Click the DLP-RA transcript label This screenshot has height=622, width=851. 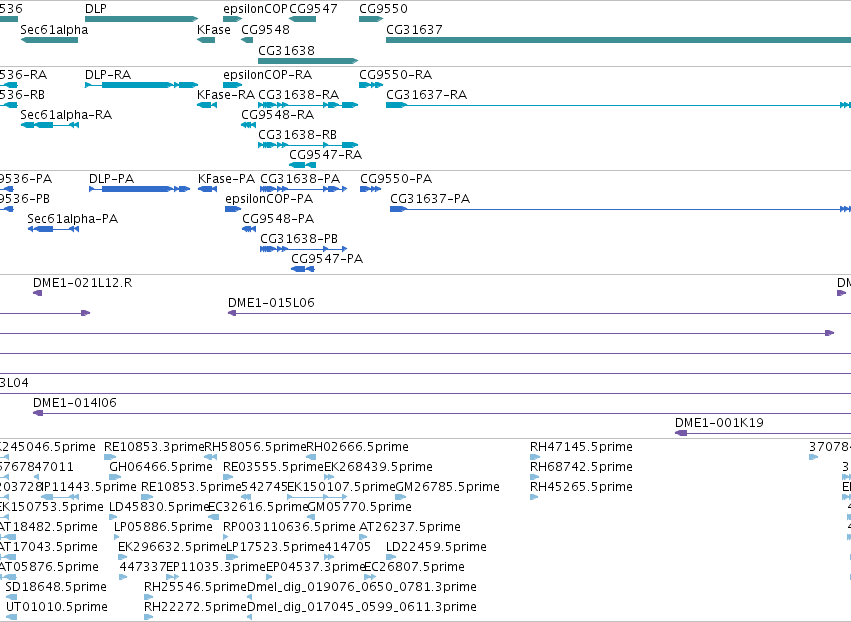pyautogui.click(x=108, y=75)
